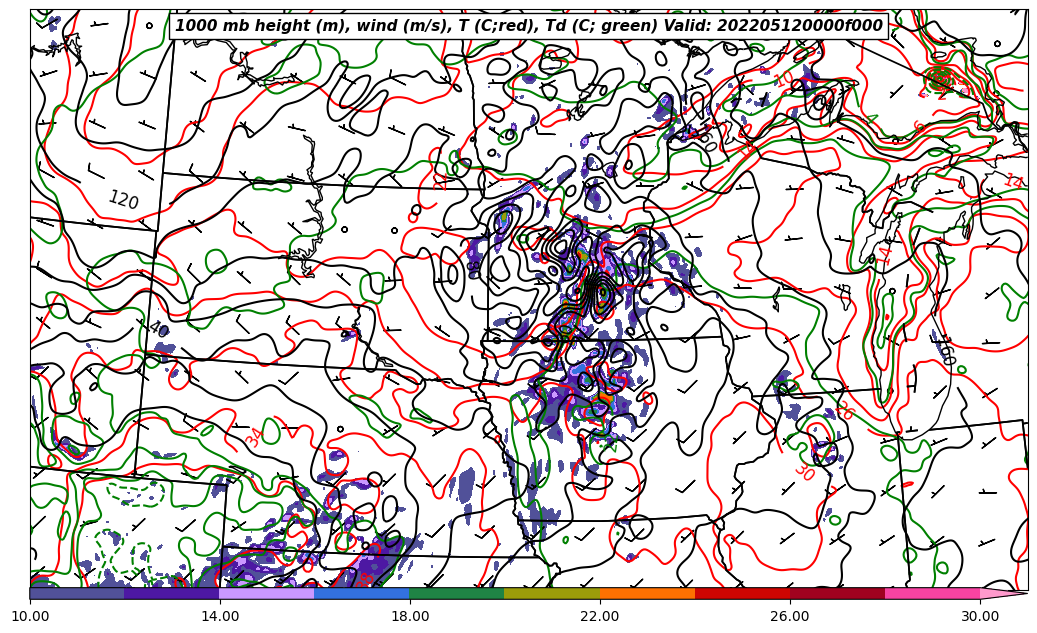Pick the lavender 14–16 colorbar segment

tap(267, 593)
